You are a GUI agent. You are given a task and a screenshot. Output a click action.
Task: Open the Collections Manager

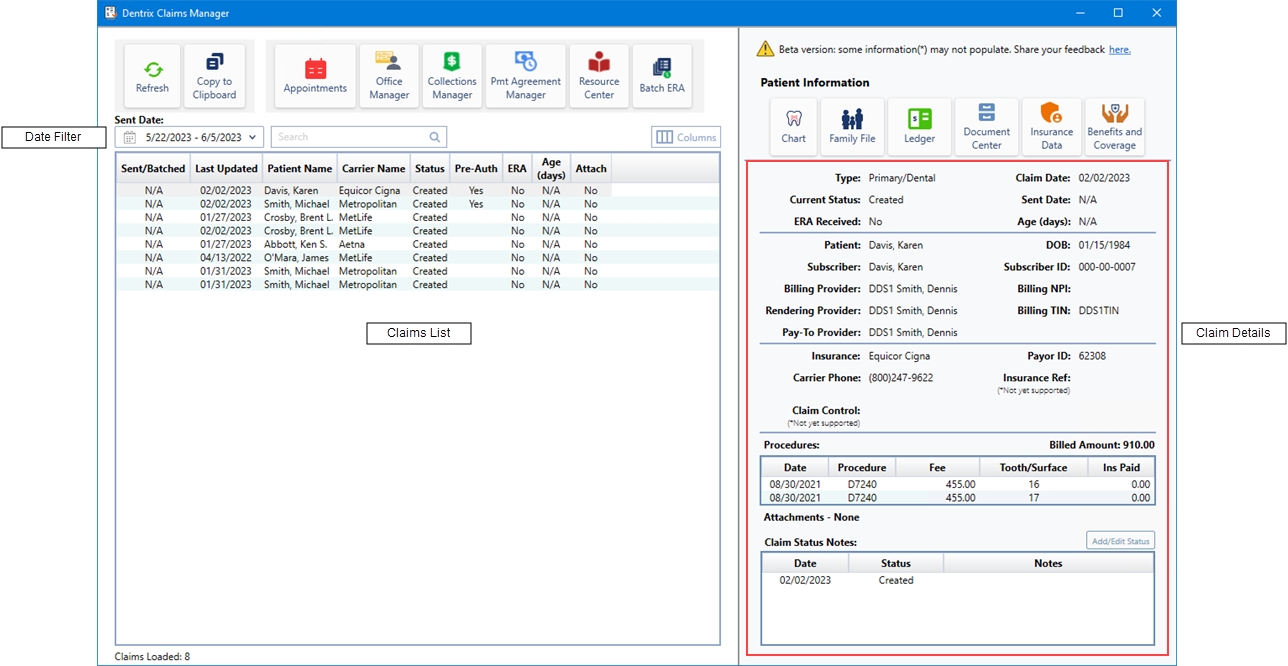[452, 77]
